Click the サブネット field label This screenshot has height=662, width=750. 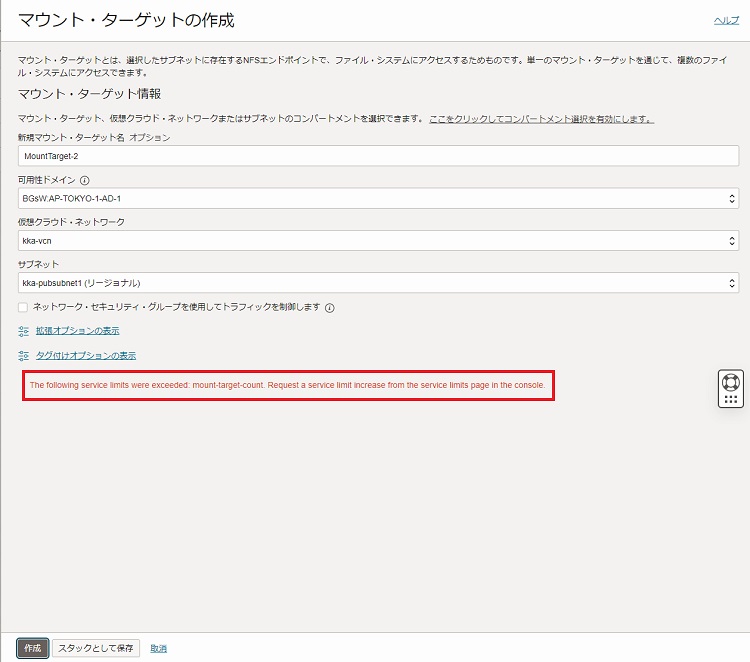pyautogui.click(x=38, y=264)
